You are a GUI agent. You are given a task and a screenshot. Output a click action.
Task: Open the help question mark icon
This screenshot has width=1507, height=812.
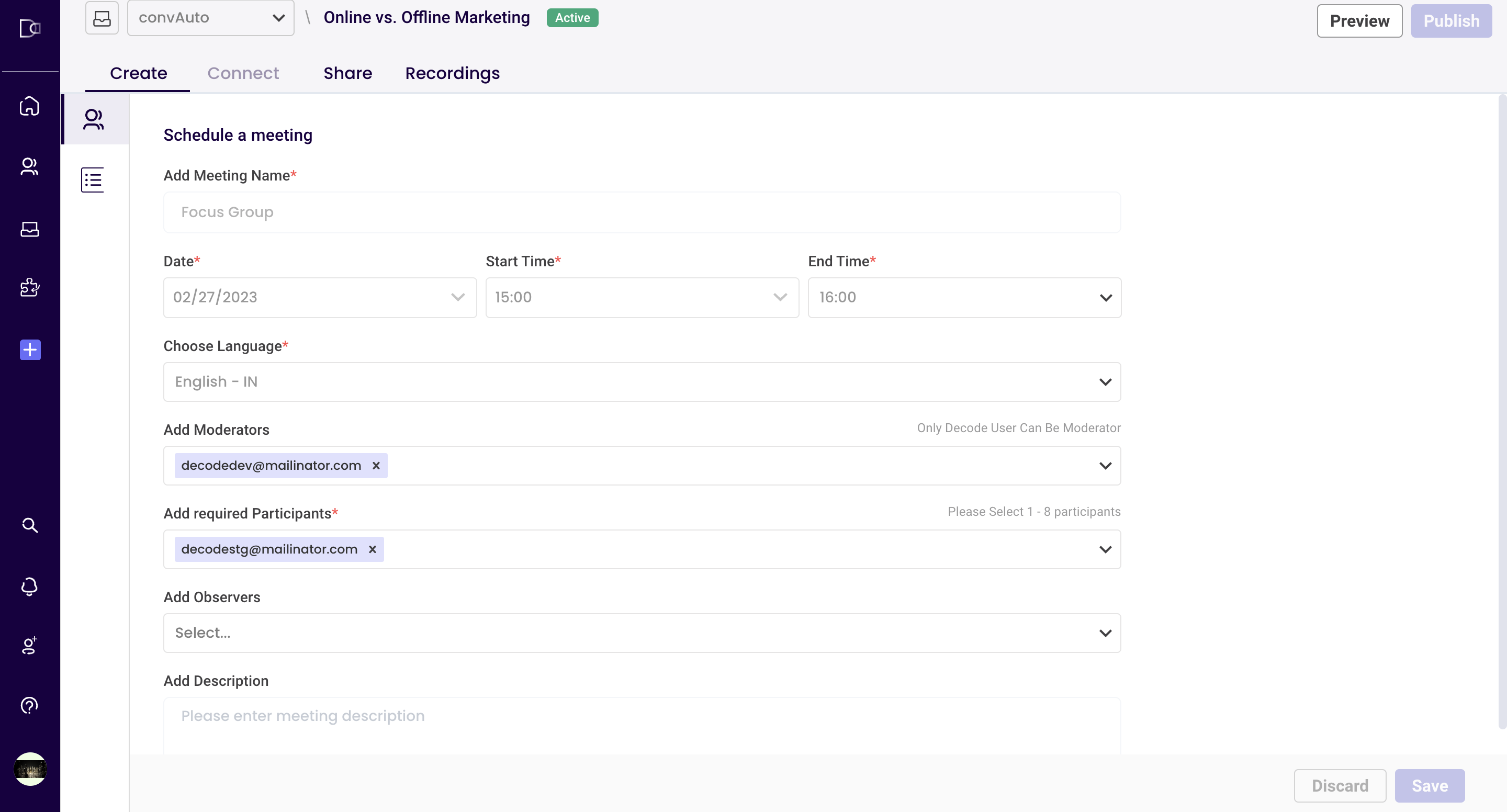coord(29,705)
